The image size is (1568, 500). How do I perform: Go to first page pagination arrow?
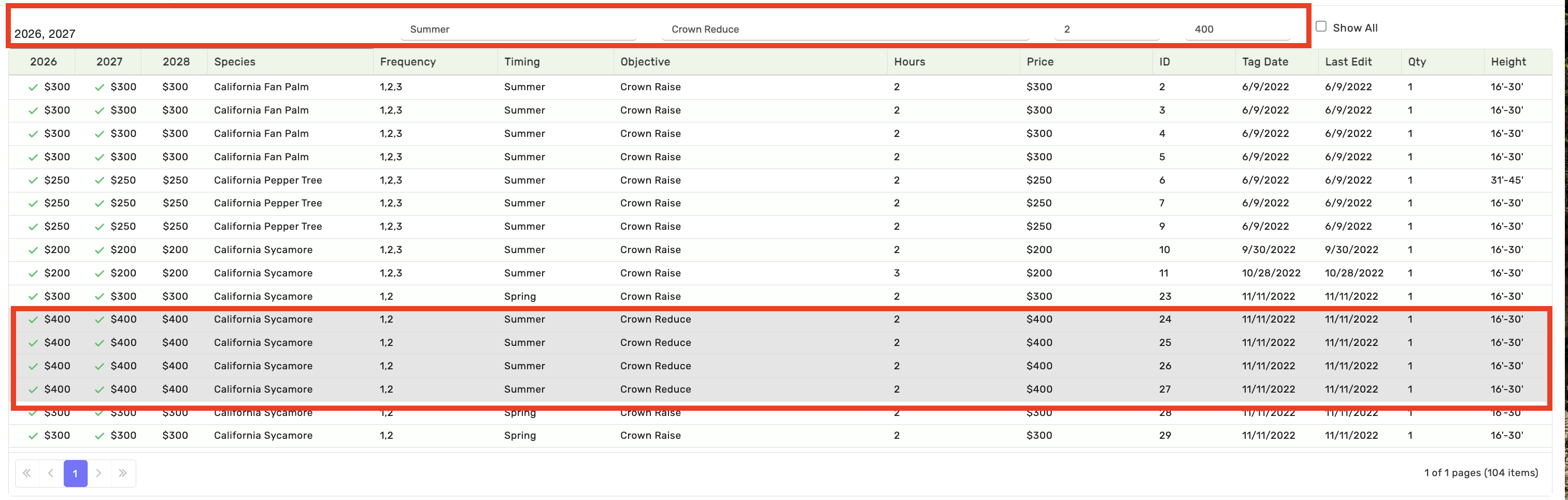click(27, 473)
